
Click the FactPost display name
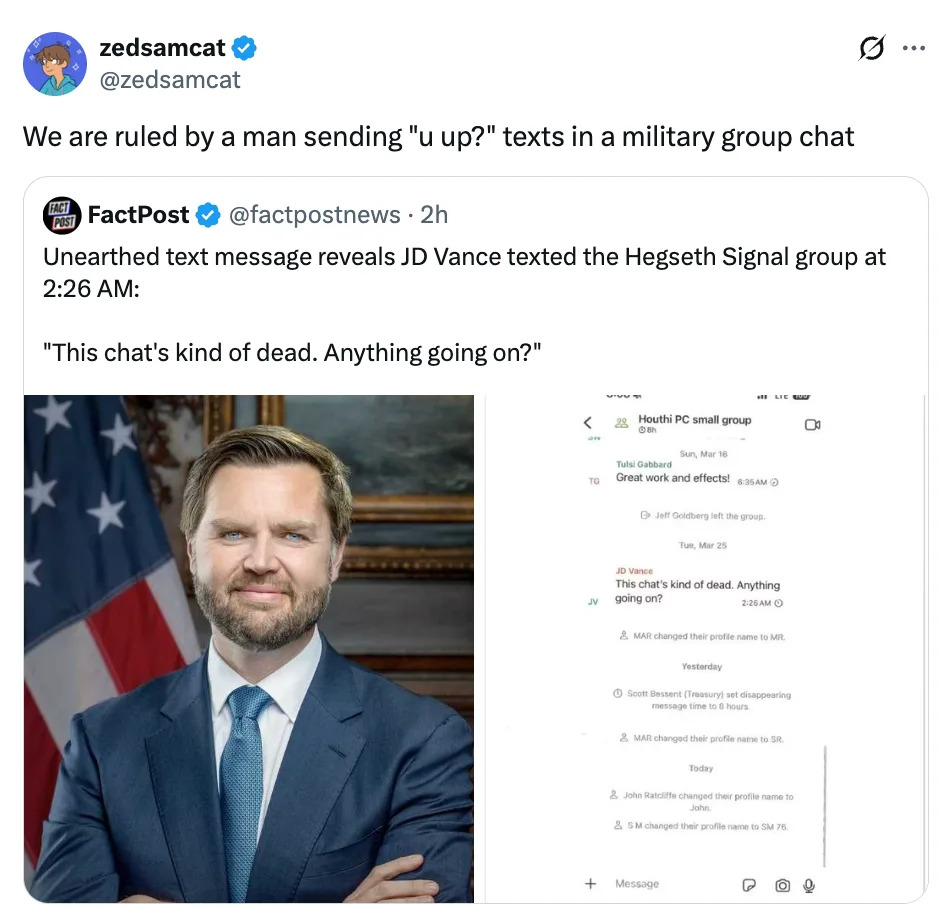click(138, 215)
